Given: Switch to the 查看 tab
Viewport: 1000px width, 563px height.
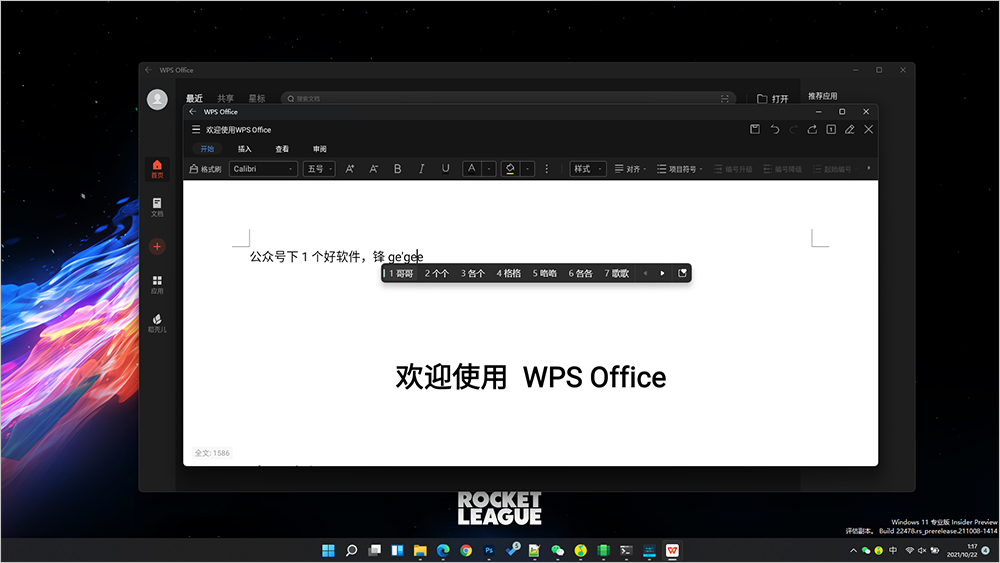Looking at the screenshot, I should click(282, 149).
